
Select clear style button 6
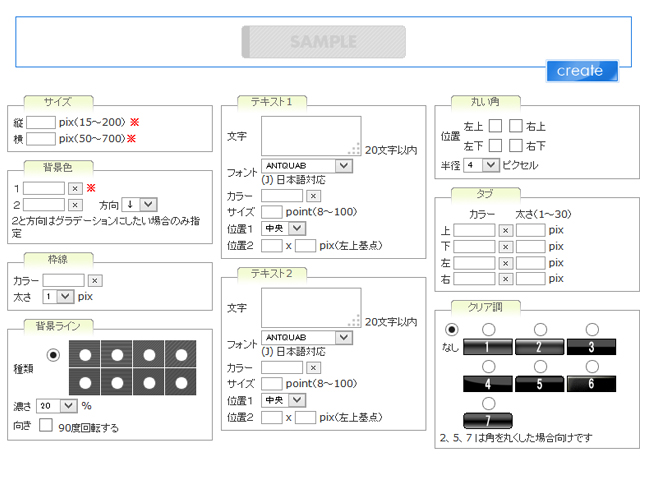(592, 384)
